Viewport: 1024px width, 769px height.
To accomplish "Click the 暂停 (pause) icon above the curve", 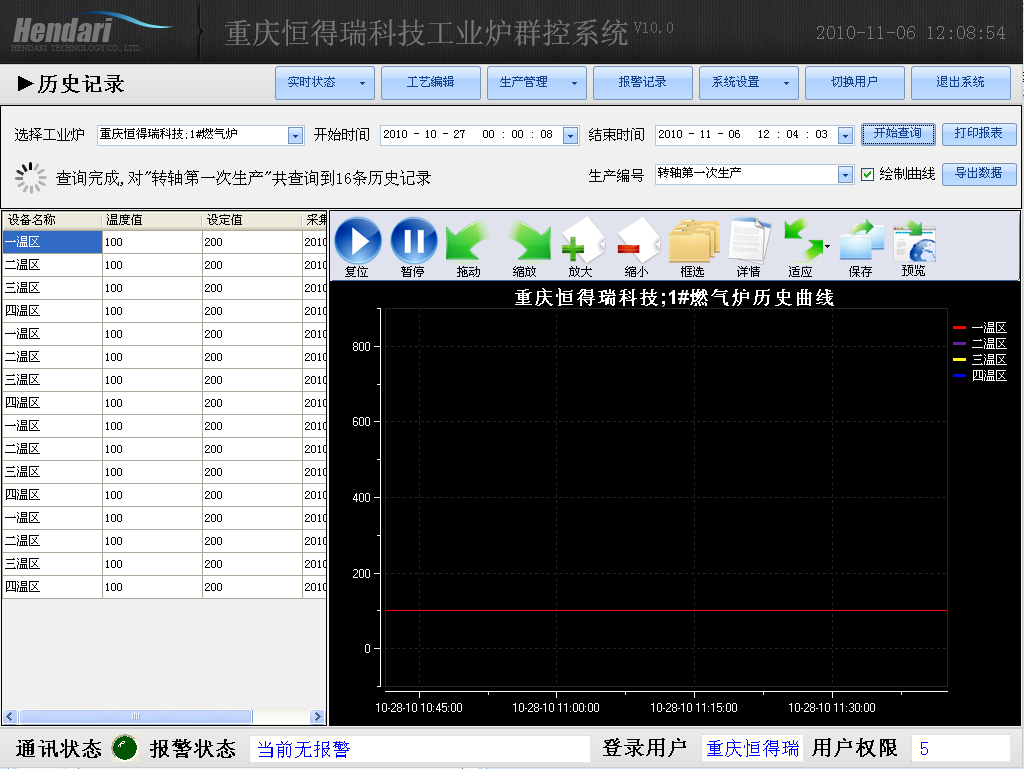I will pyautogui.click(x=413, y=242).
